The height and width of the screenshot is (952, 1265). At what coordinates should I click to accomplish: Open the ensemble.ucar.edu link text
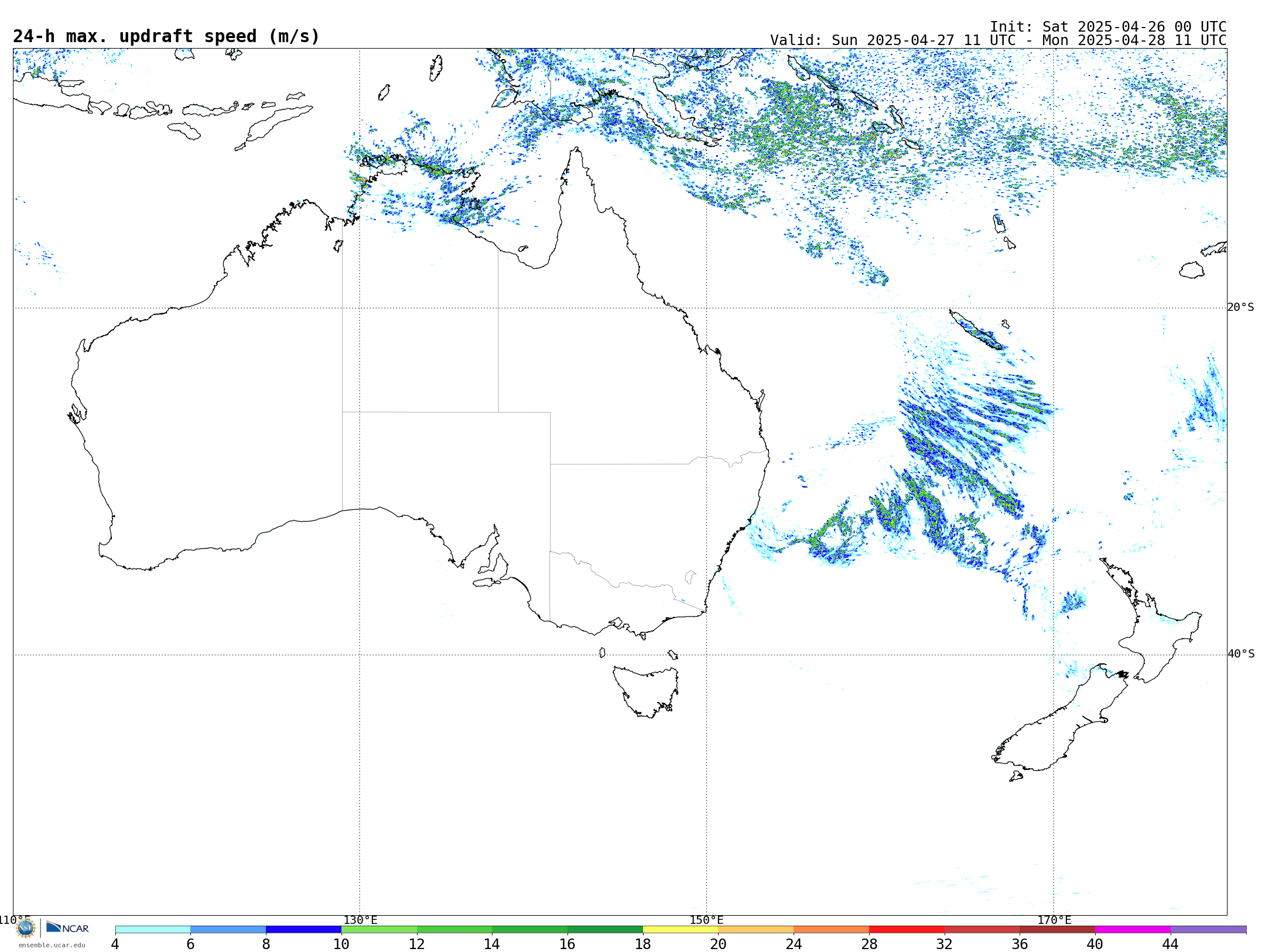[52, 945]
